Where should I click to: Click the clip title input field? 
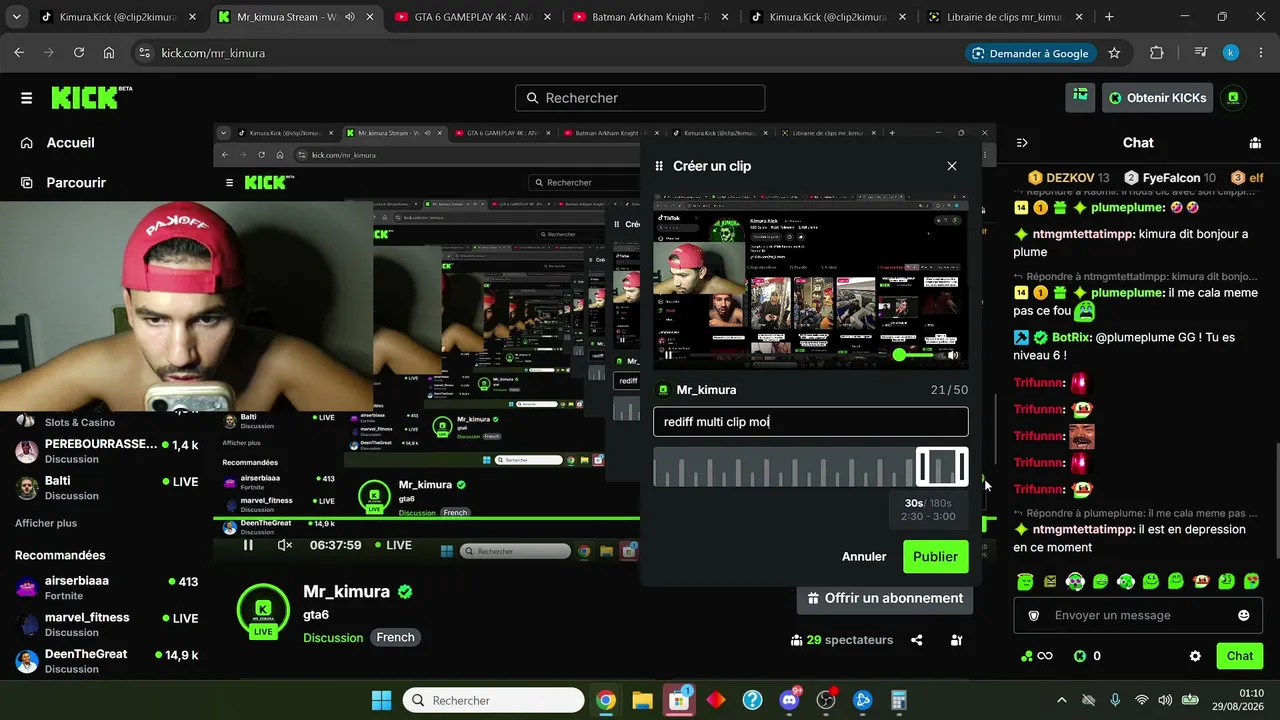(x=811, y=422)
